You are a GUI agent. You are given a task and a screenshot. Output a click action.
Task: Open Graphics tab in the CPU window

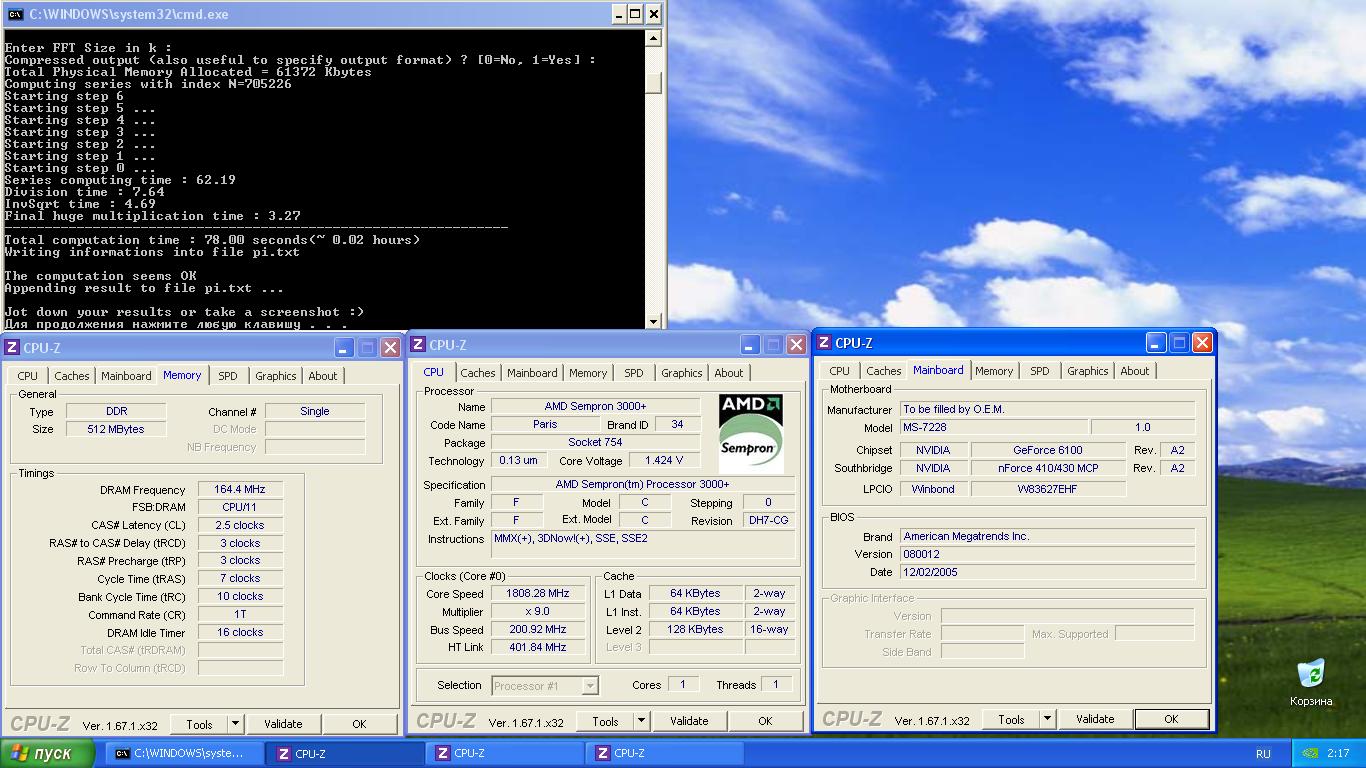682,373
